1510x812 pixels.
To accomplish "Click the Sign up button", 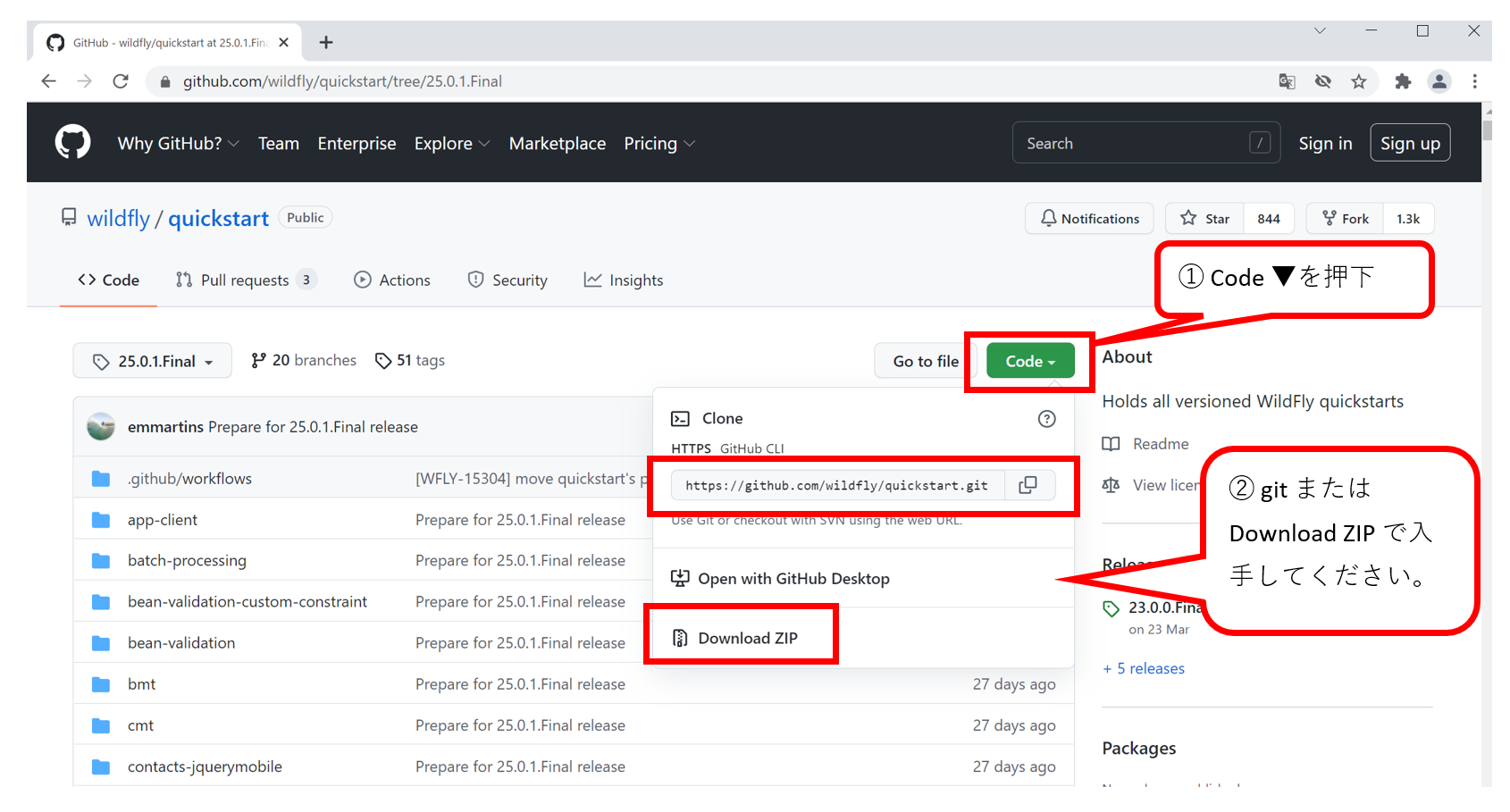I will [1410, 144].
